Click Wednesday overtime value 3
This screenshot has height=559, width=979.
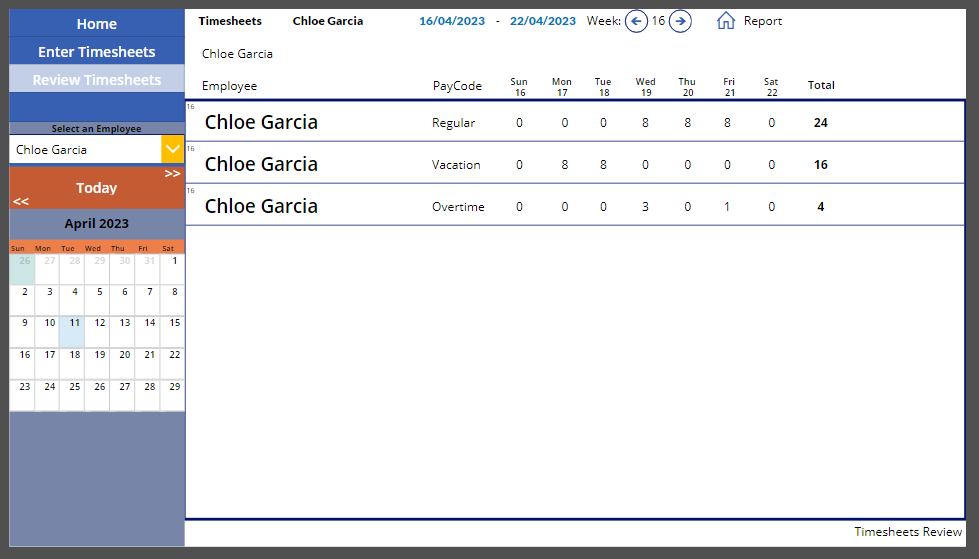pyautogui.click(x=645, y=207)
